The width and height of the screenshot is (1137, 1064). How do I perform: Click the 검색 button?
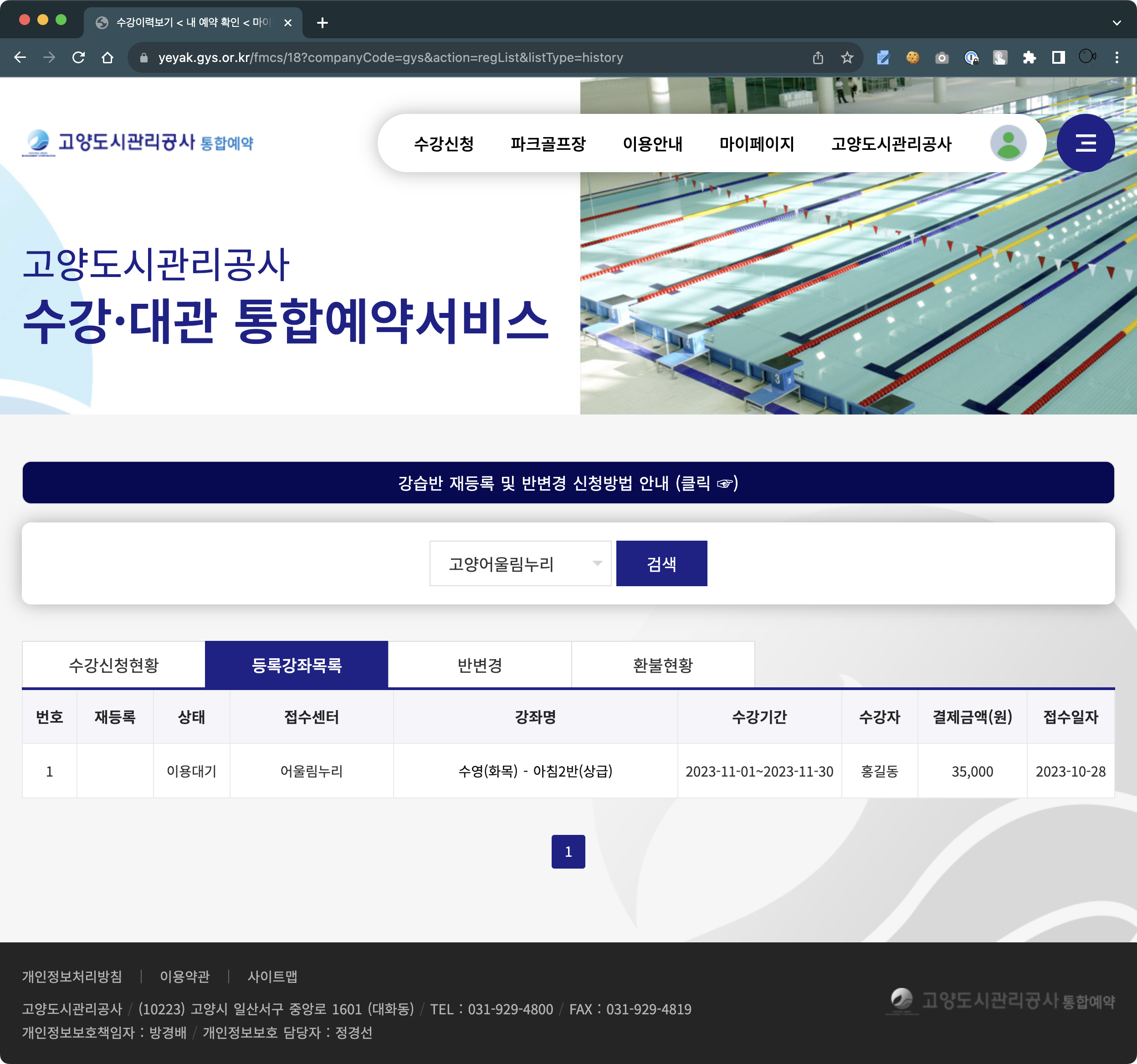[661, 563]
